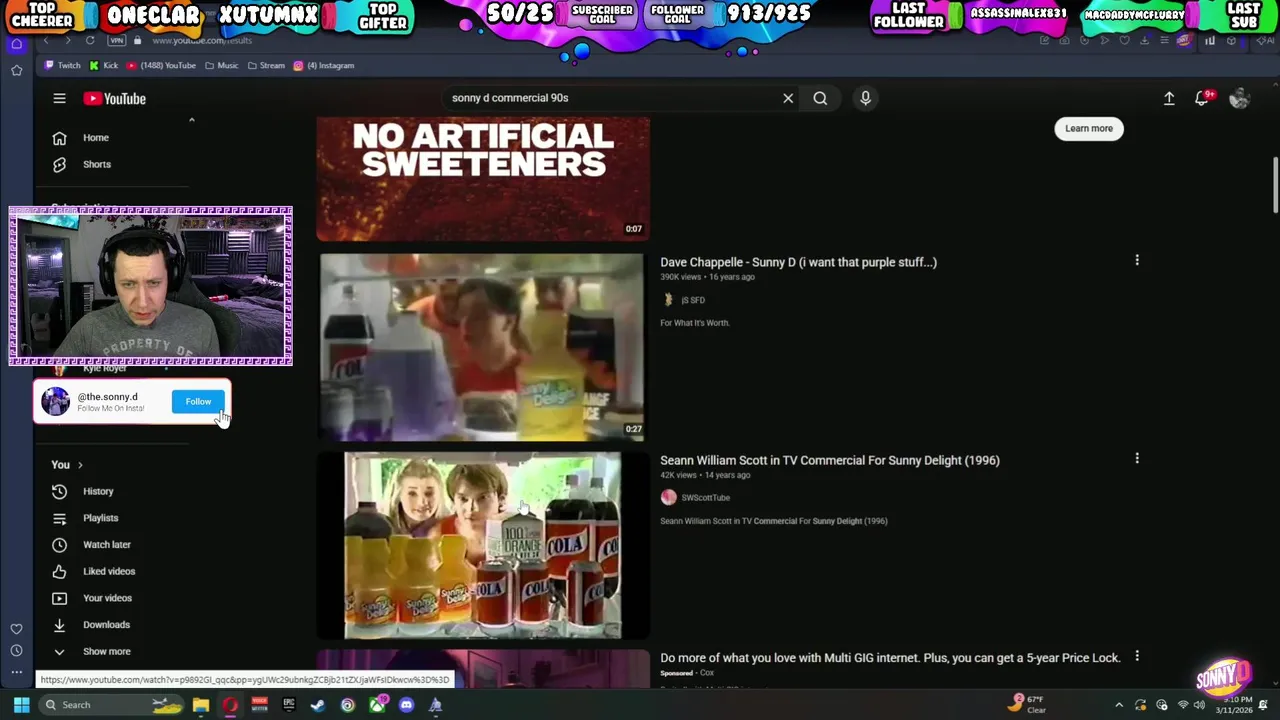This screenshot has height=720, width=1280.
Task: Open Epic Games from the taskbar
Action: point(289,705)
